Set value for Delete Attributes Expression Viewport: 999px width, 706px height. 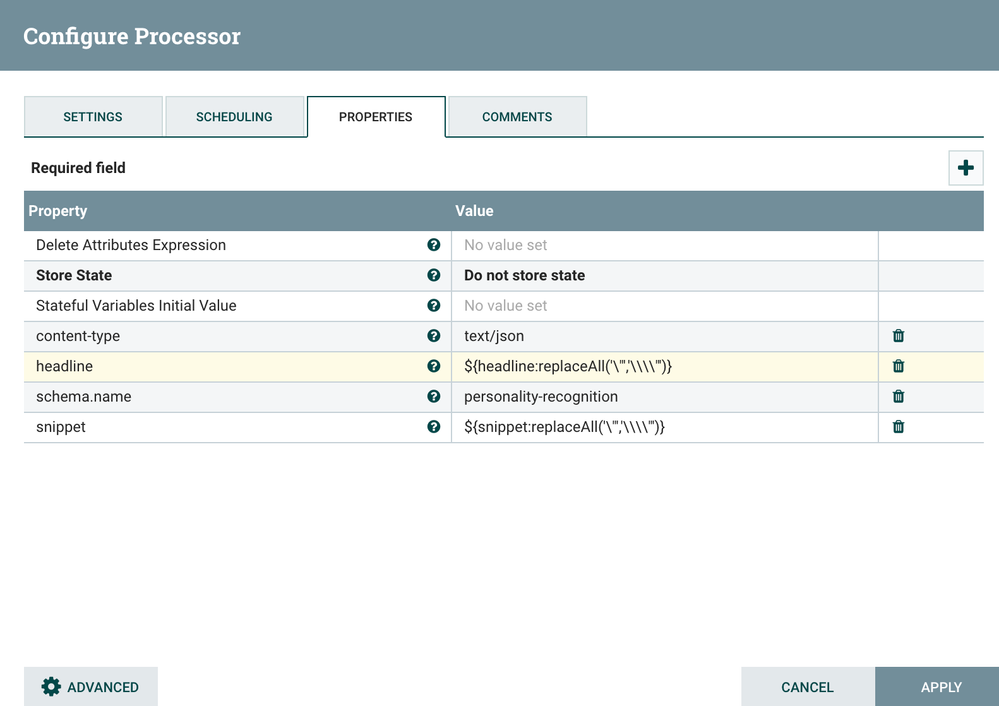(664, 245)
